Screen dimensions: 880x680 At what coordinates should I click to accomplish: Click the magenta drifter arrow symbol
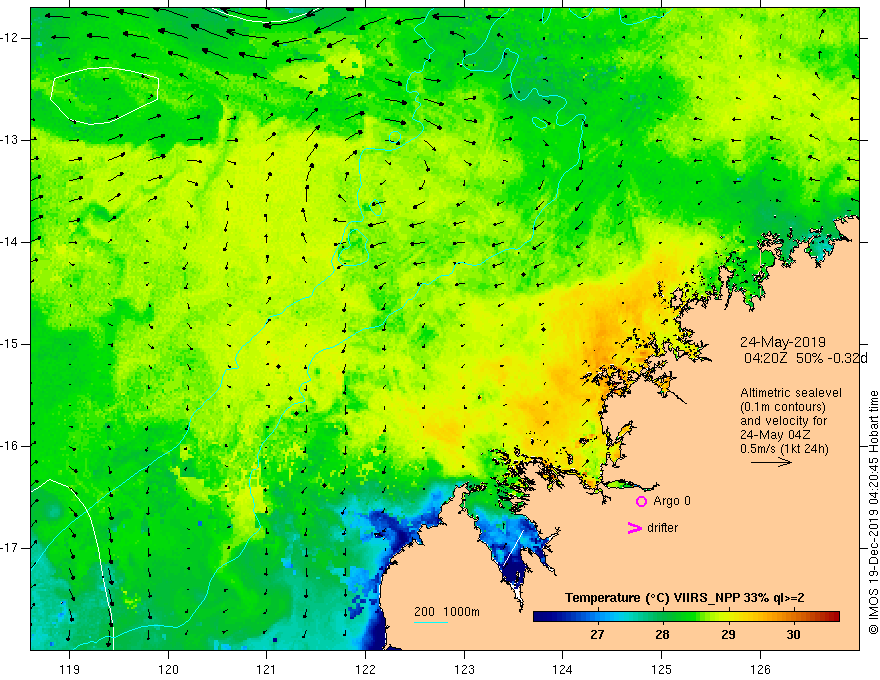coord(634,528)
